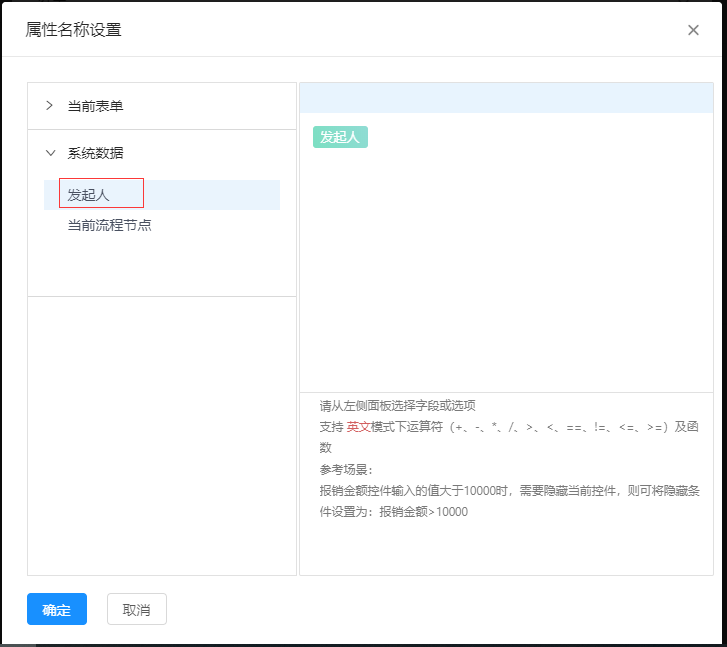Click blank space below 当前流程节点 item
Viewport: 727px width, 647px height.
click(162, 265)
